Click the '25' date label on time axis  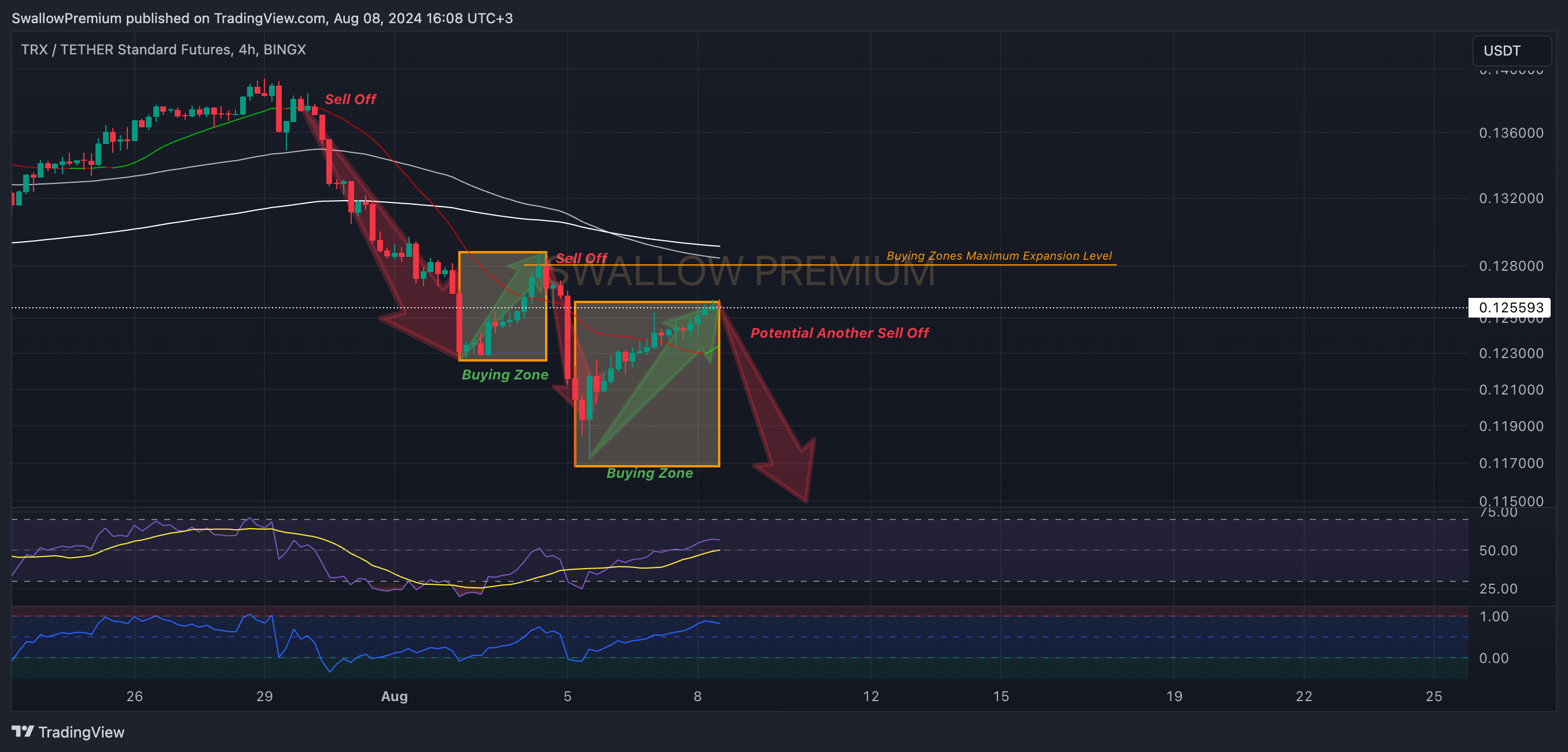1434,696
